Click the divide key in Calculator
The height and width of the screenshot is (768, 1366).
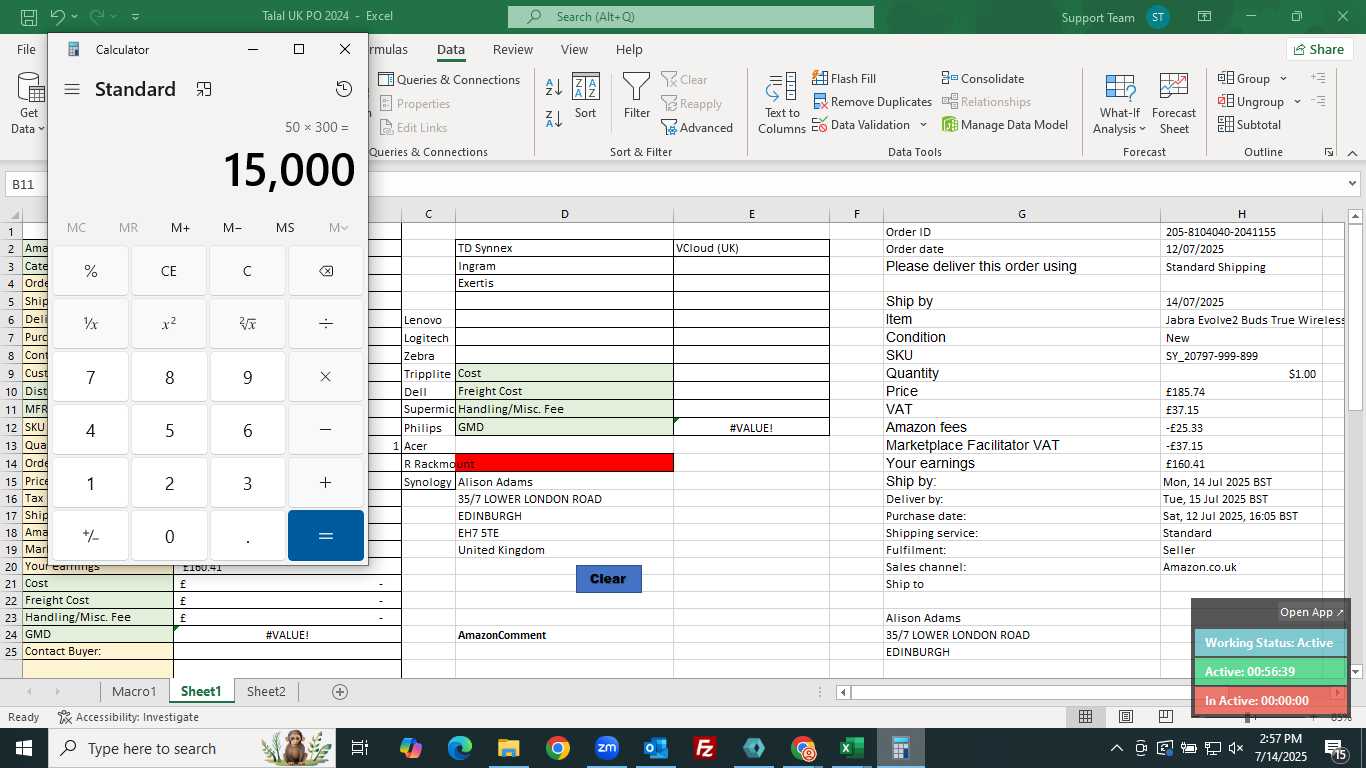326,324
